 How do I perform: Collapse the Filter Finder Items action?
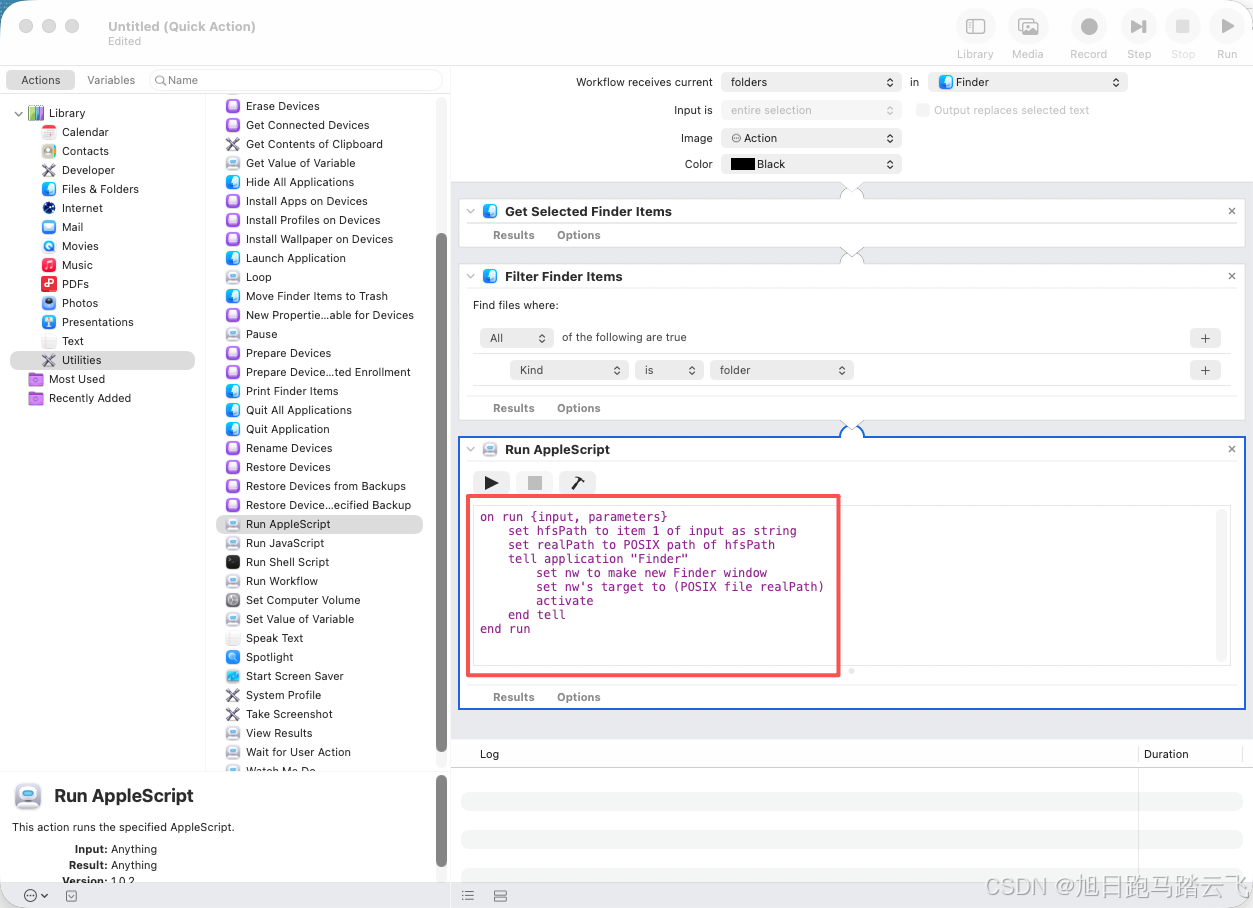471,276
